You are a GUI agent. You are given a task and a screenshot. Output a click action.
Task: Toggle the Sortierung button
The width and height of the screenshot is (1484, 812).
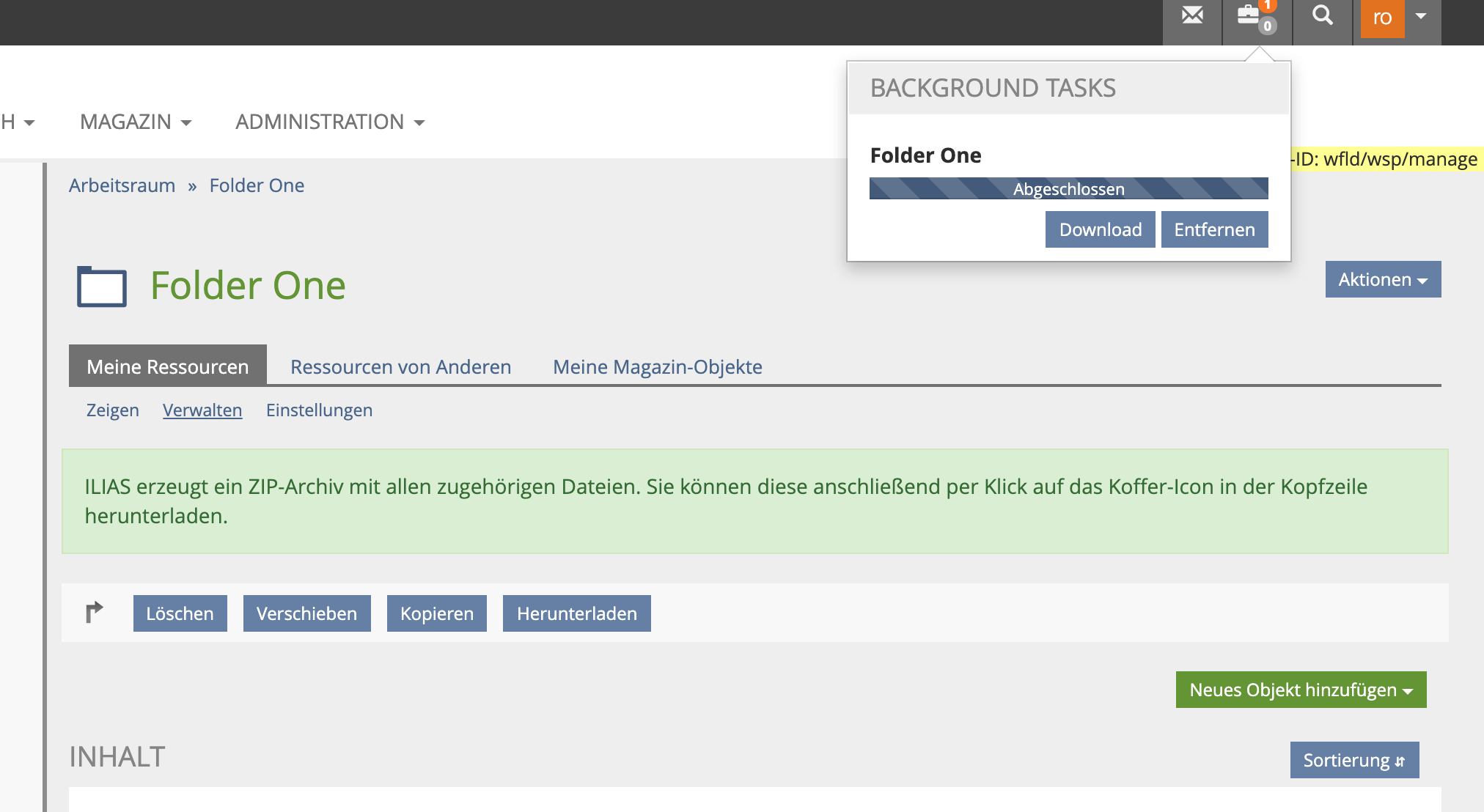pyautogui.click(x=1353, y=760)
